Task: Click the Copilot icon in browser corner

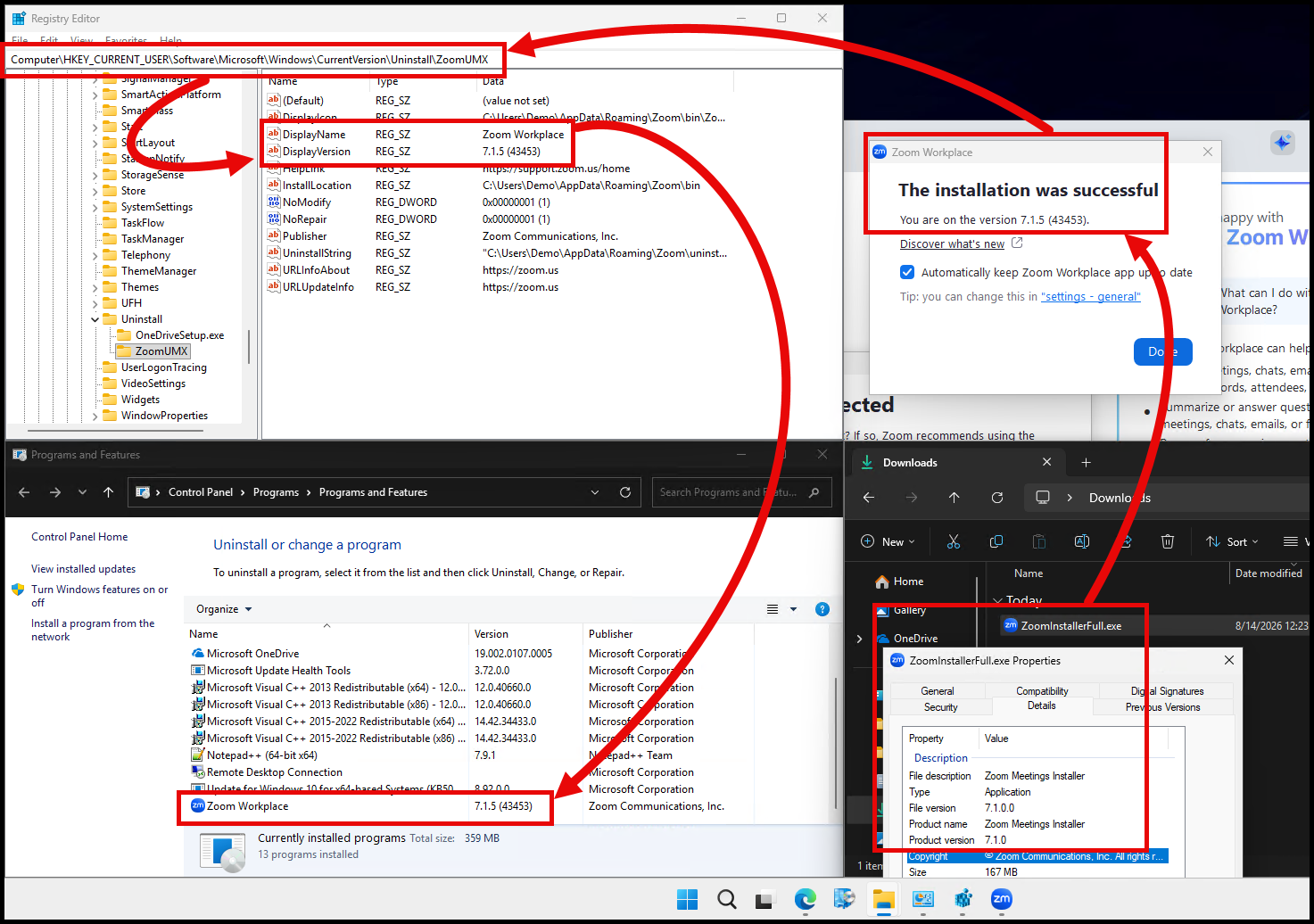Action: 1283,142
